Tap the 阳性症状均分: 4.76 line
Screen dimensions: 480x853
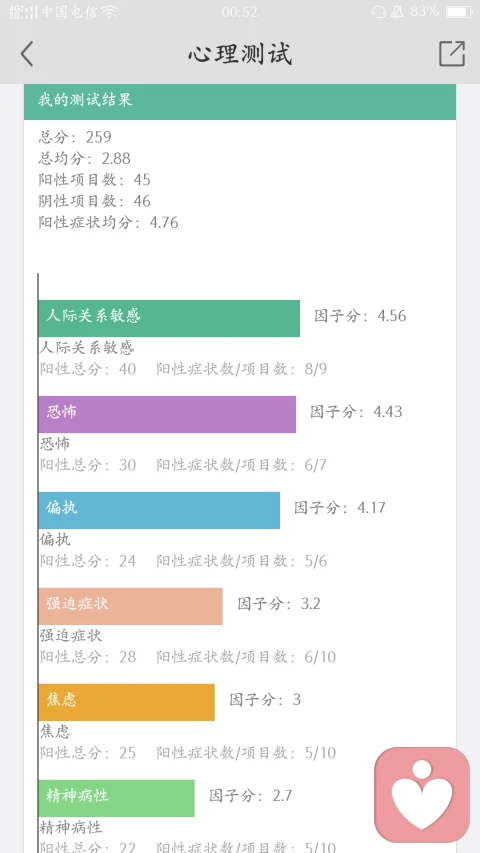(108, 222)
